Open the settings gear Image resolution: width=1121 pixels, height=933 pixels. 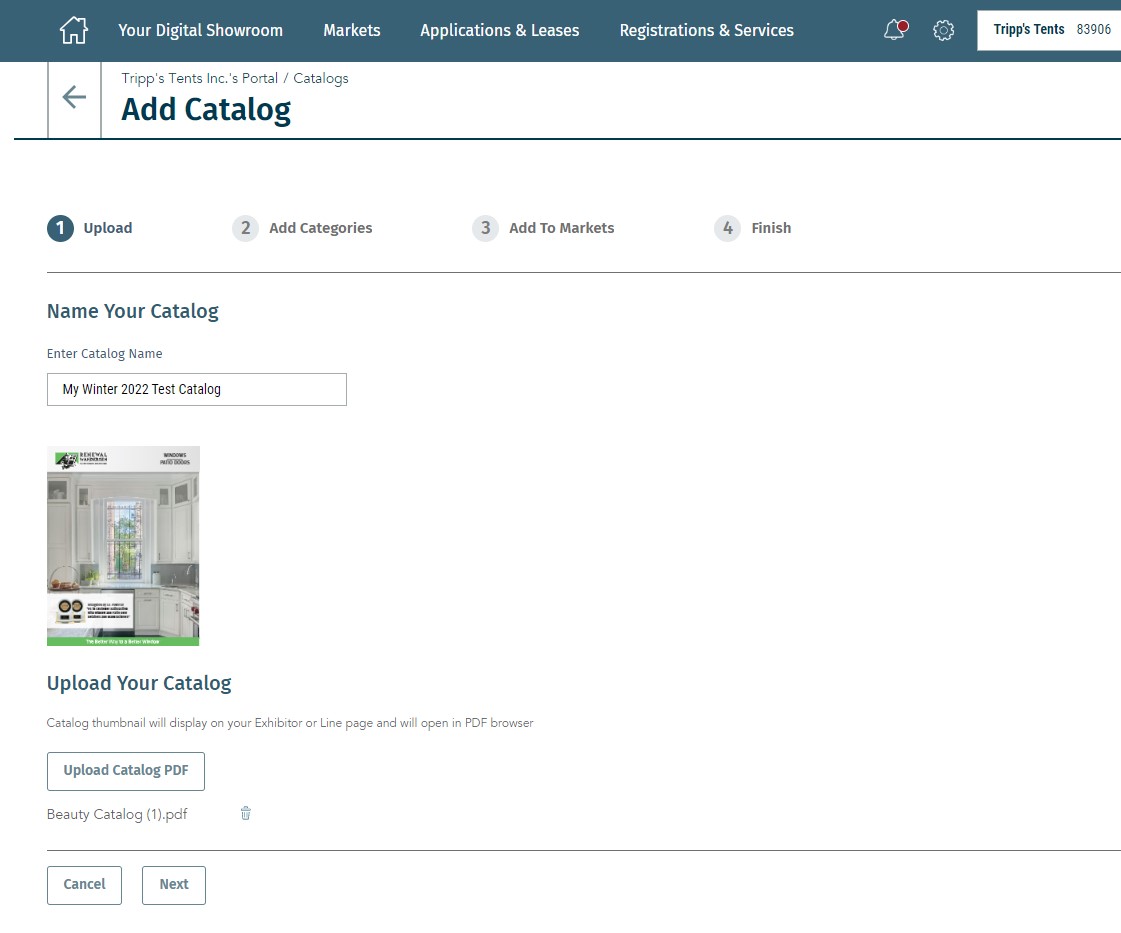[943, 30]
